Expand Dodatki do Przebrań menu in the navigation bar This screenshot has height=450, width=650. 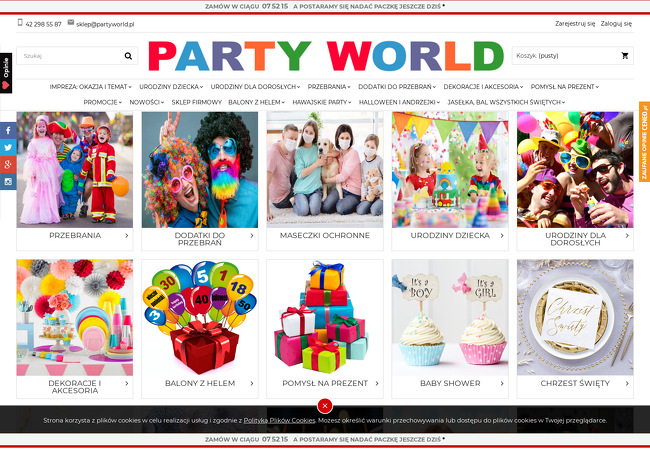[x=397, y=87]
